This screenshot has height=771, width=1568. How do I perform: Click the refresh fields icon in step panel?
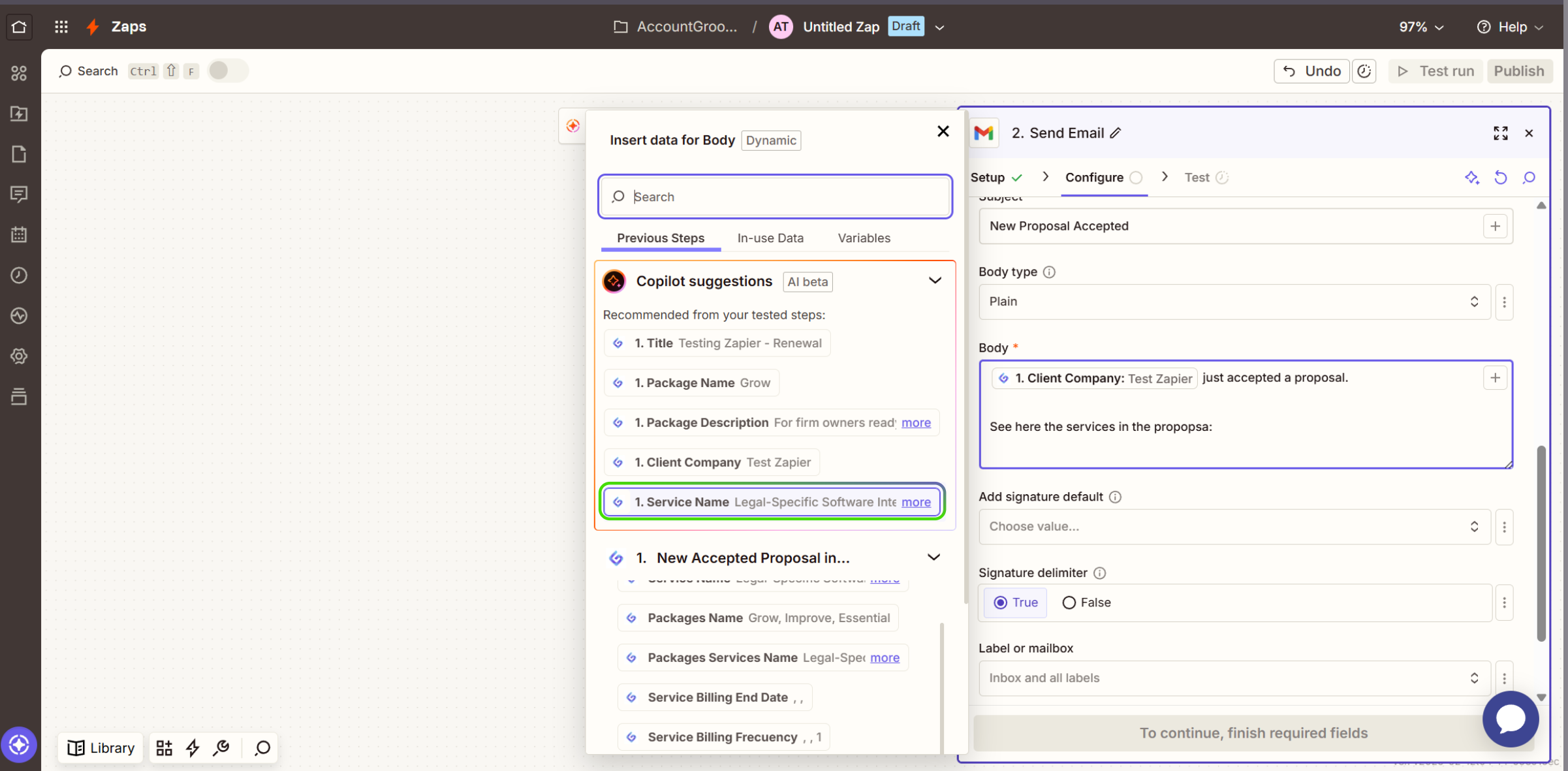(1500, 178)
